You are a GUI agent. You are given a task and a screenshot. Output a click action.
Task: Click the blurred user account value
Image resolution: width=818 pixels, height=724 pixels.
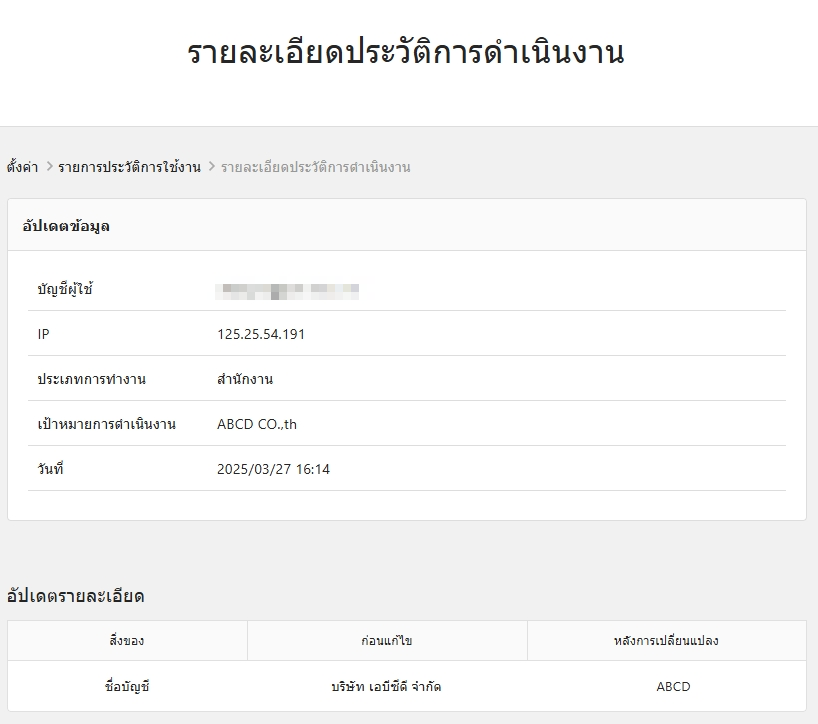click(x=288, y=291)
